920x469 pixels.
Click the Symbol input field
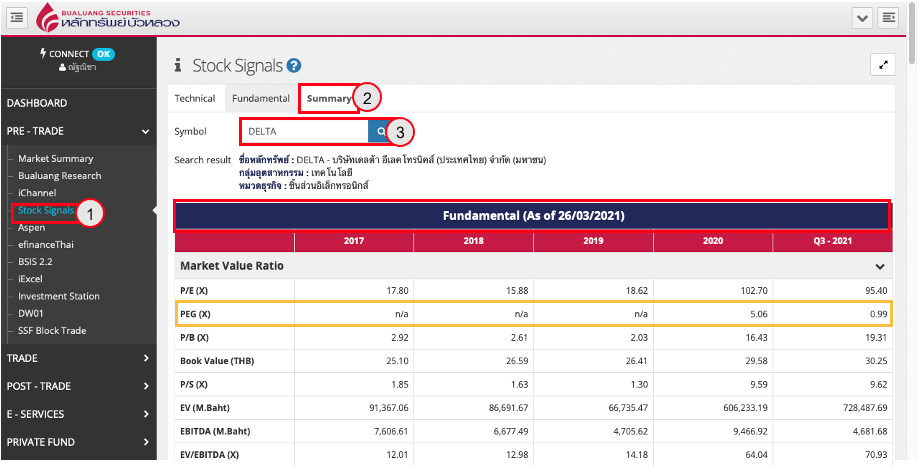(304, 131)
